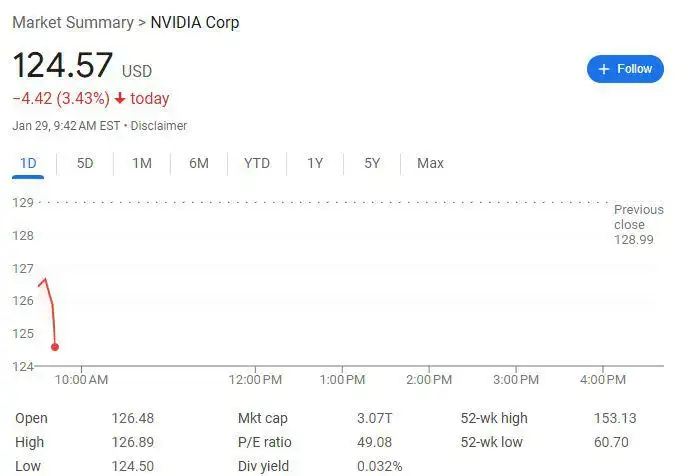
Task: Click the 10:00 AM axis marker
Action: tap(81, 380)
